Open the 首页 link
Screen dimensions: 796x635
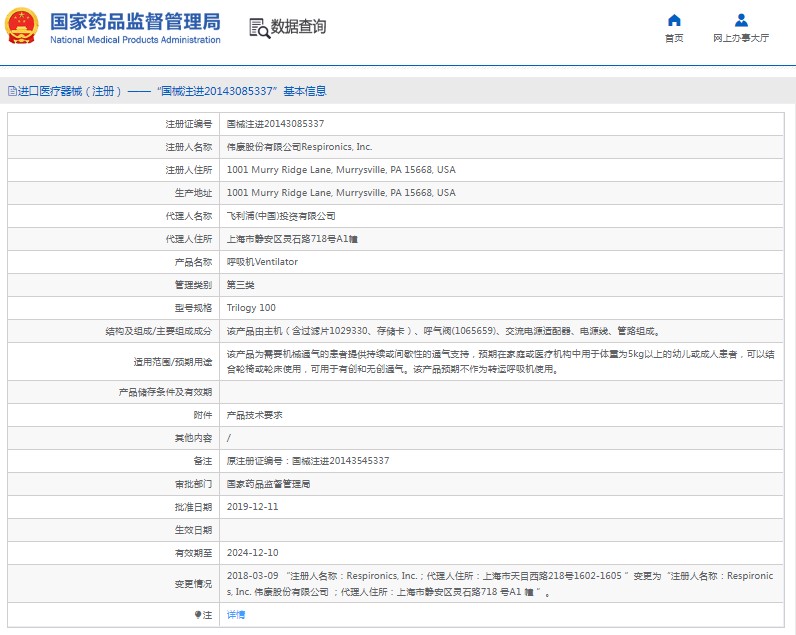(x=674, y=38)
